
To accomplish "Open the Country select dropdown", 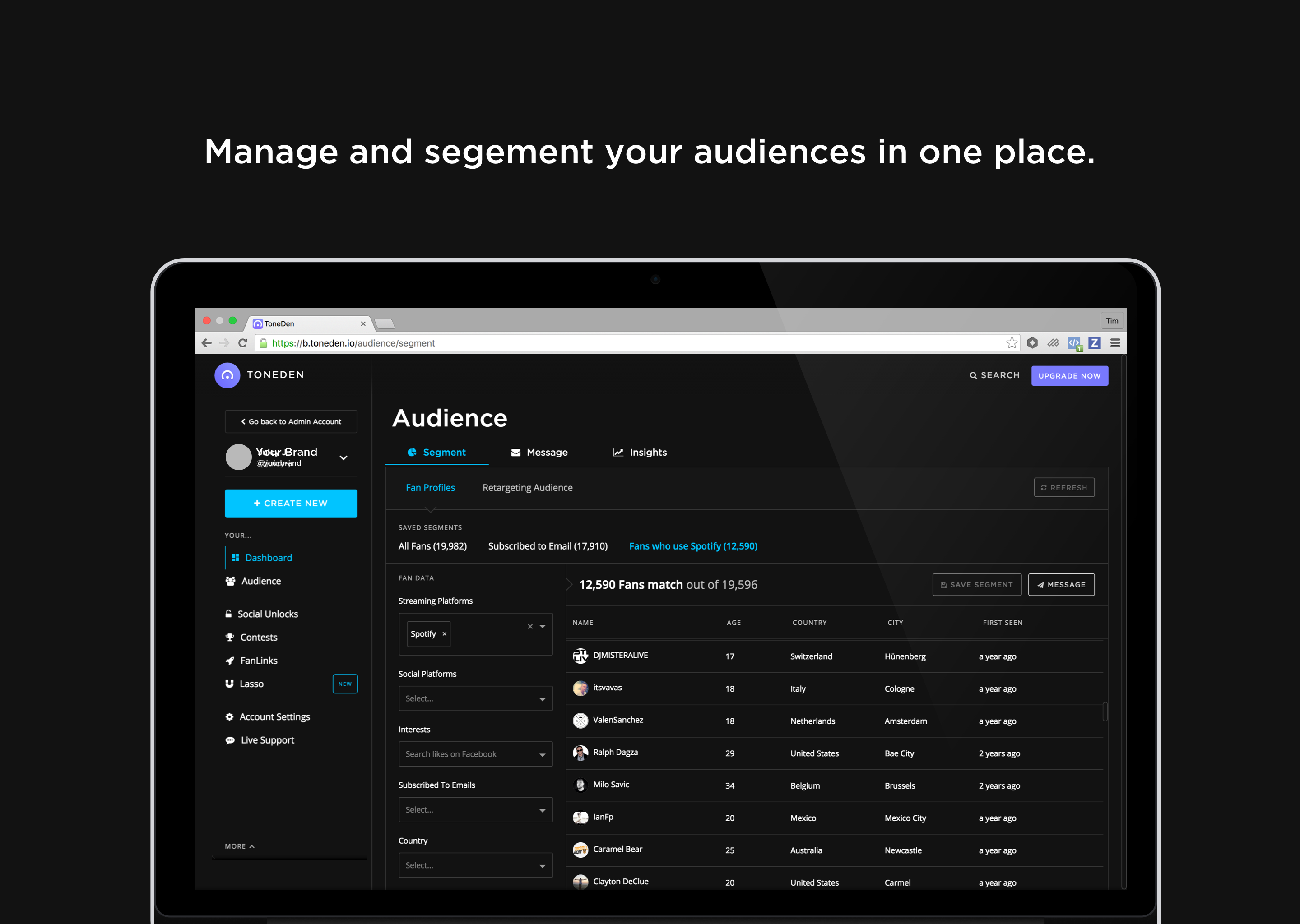I will pyautogui.click(x=475, y=865).
